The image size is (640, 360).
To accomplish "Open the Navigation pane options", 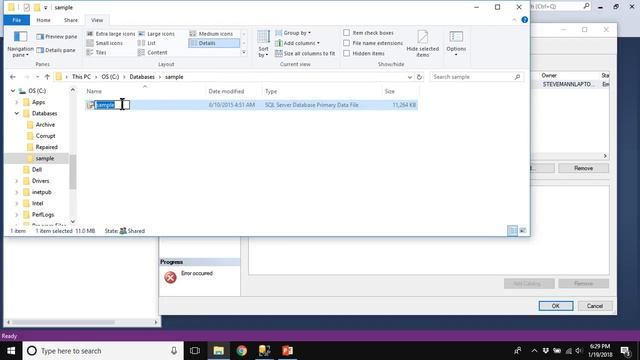I will tap(20, 44).
